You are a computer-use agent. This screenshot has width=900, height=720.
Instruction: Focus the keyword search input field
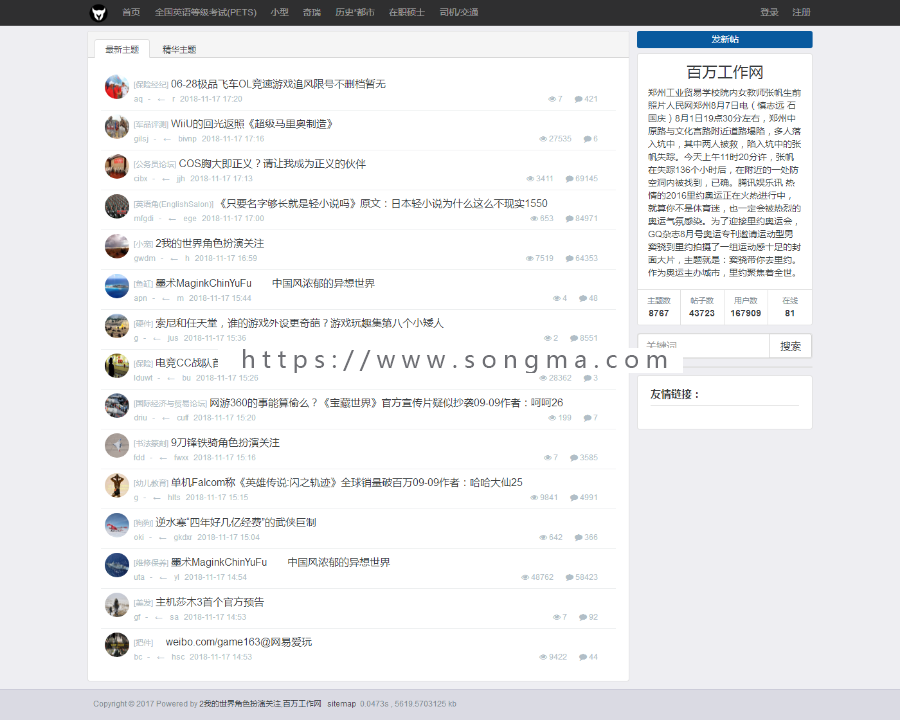703,346
